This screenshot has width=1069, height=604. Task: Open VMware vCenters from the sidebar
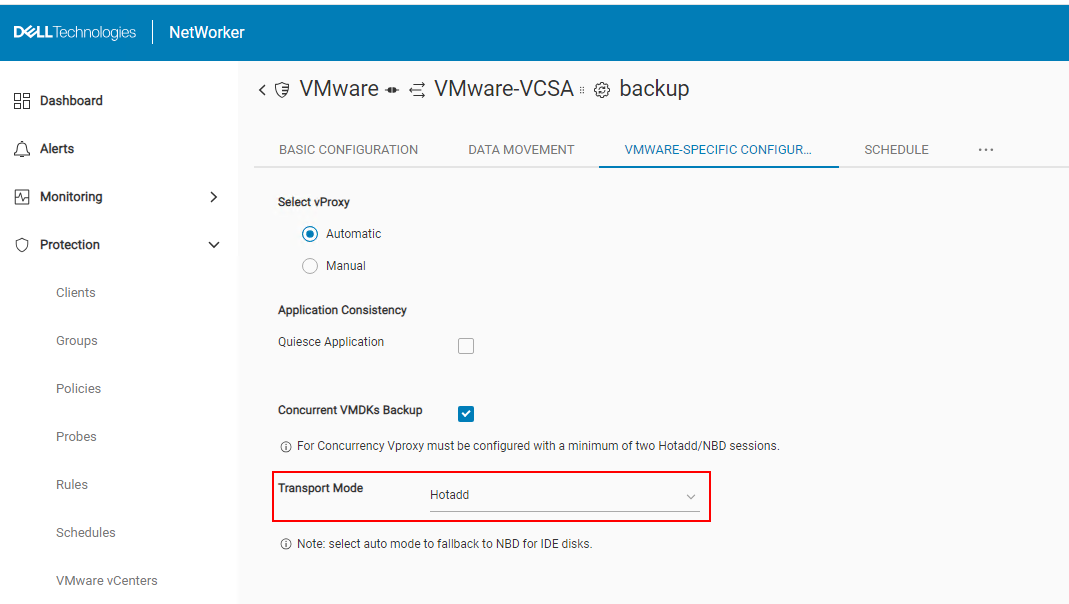point(106,580)
